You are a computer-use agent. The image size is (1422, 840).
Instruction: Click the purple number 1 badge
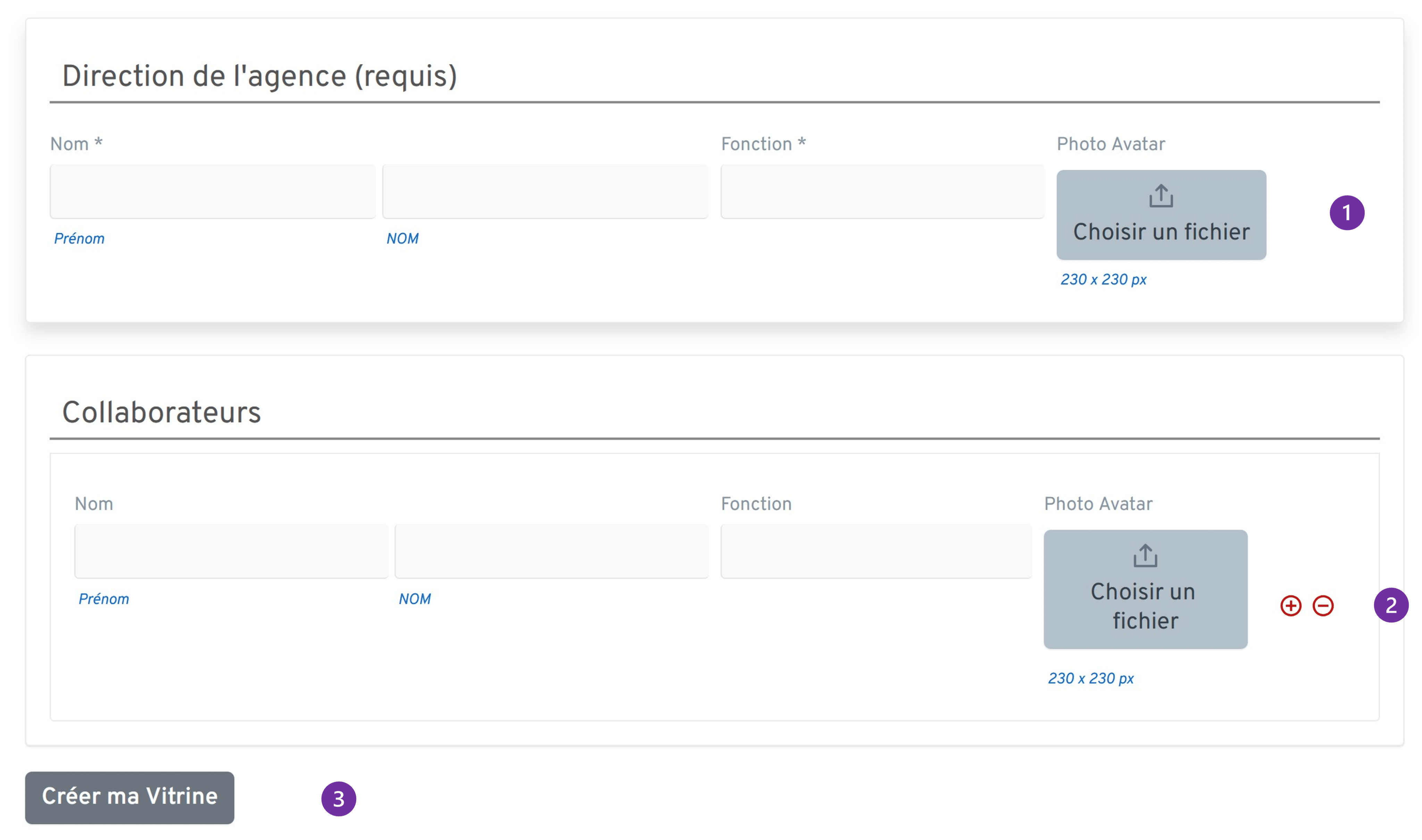1346,213
